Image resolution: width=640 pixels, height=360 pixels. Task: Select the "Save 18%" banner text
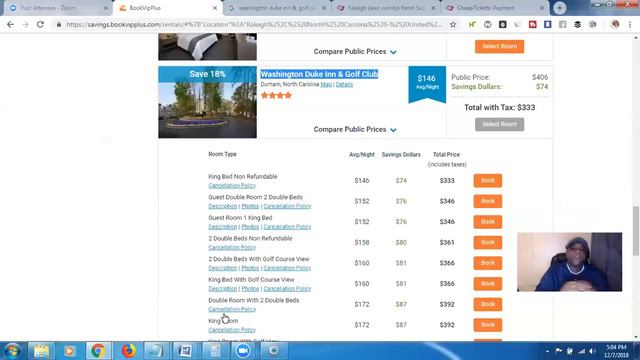click(207, 74)
